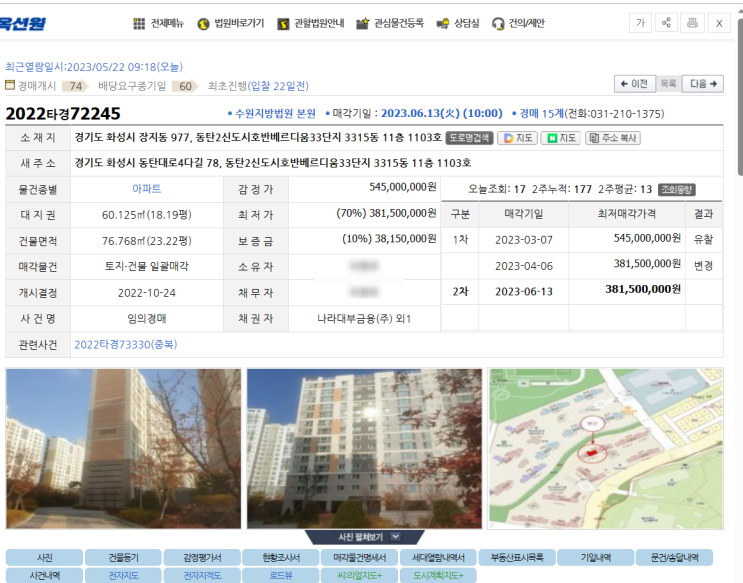
Task: Open the 세대열람내역서 tab
Action: (x=438, y=557)
